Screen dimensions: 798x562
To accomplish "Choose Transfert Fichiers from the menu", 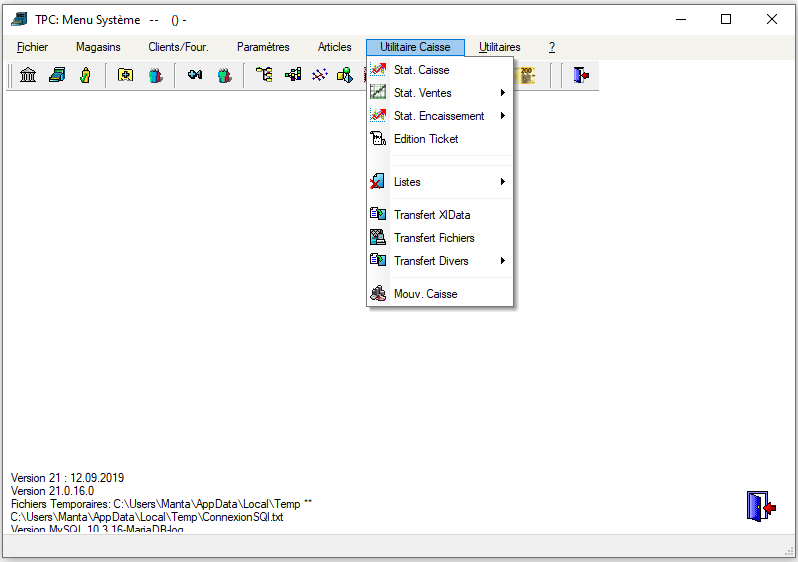I will pos(440,238).
